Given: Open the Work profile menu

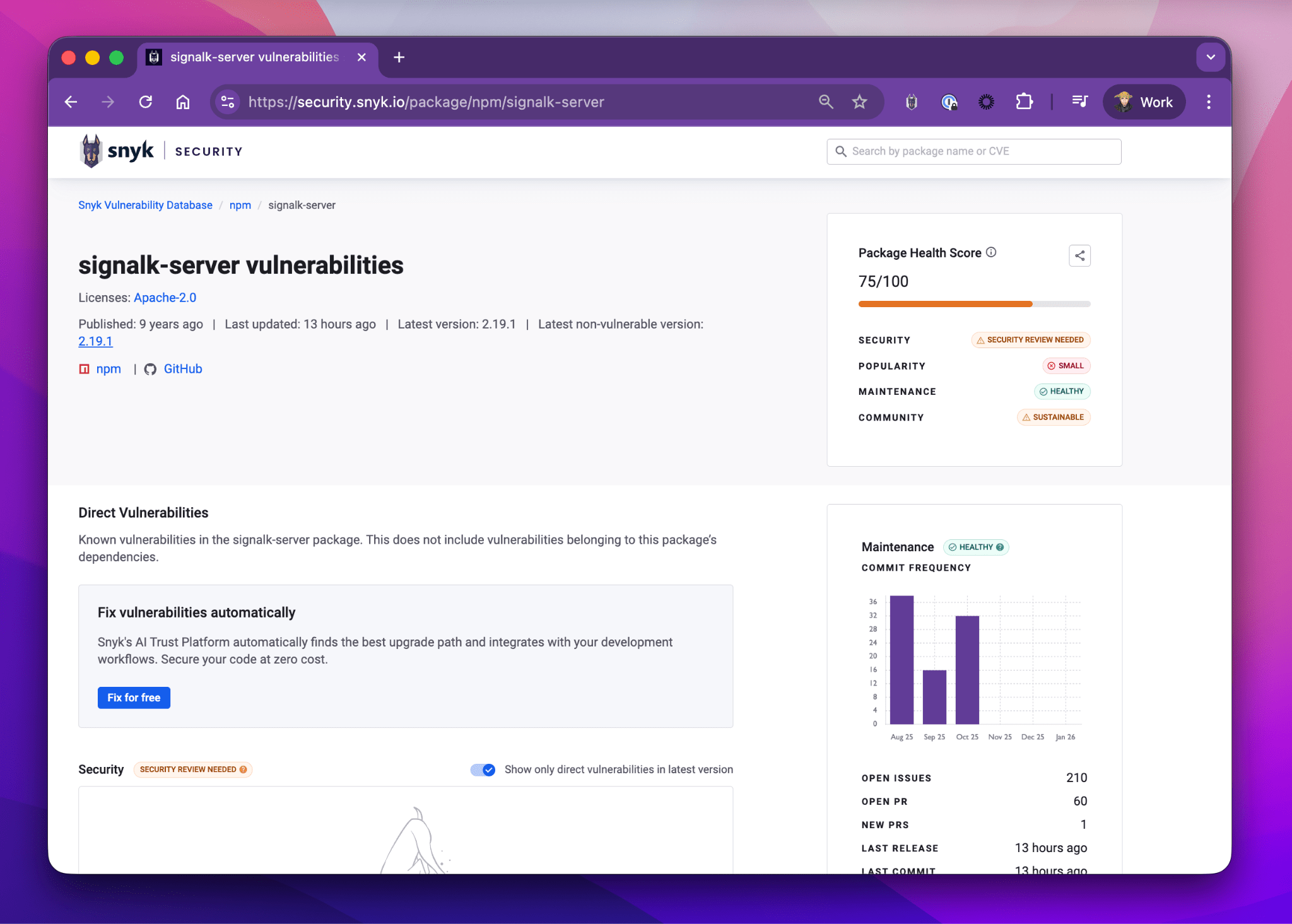Looking at the screenshot, I should 1144,102.
